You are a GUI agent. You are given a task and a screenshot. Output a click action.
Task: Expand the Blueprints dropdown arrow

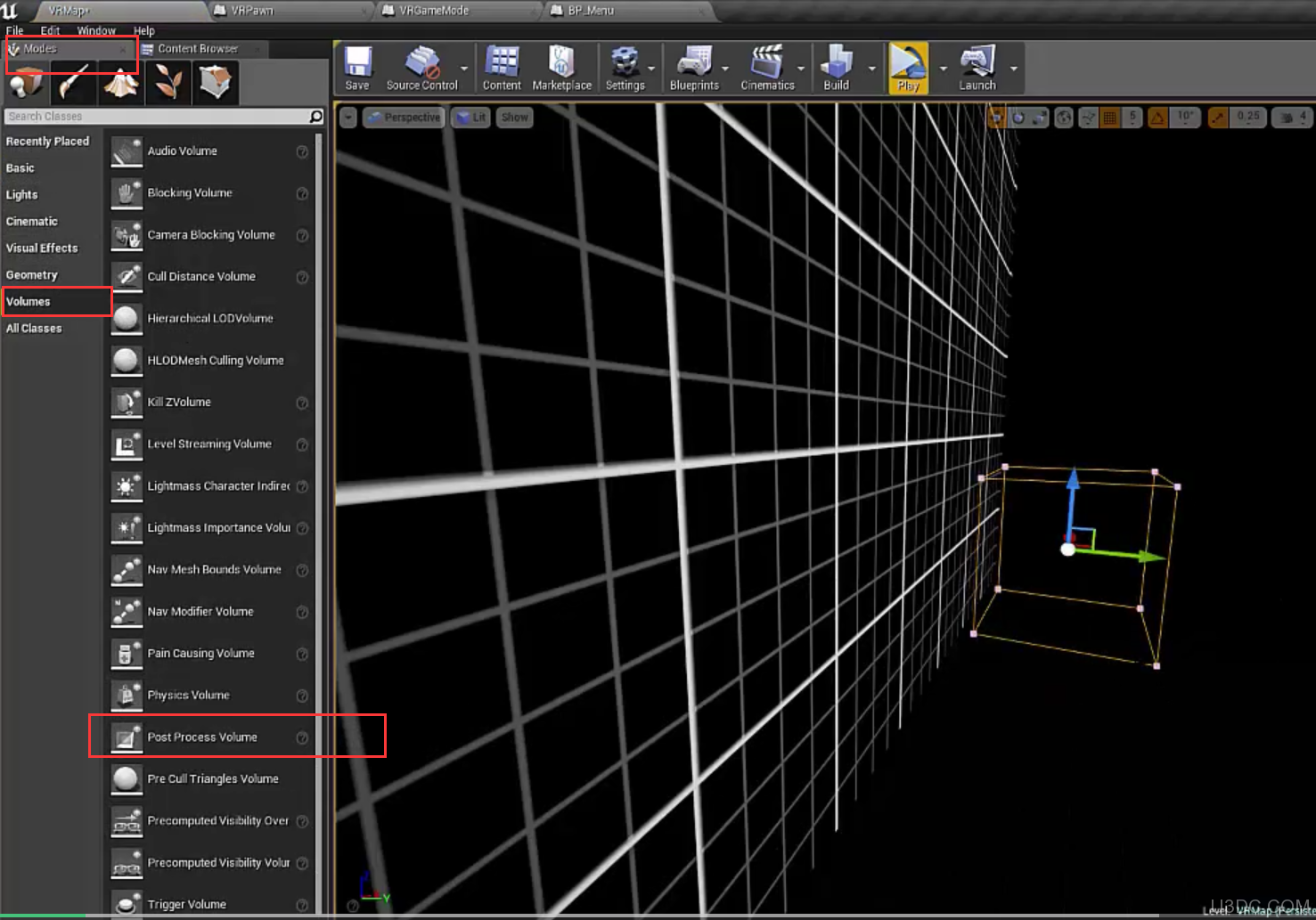[725, 69]
